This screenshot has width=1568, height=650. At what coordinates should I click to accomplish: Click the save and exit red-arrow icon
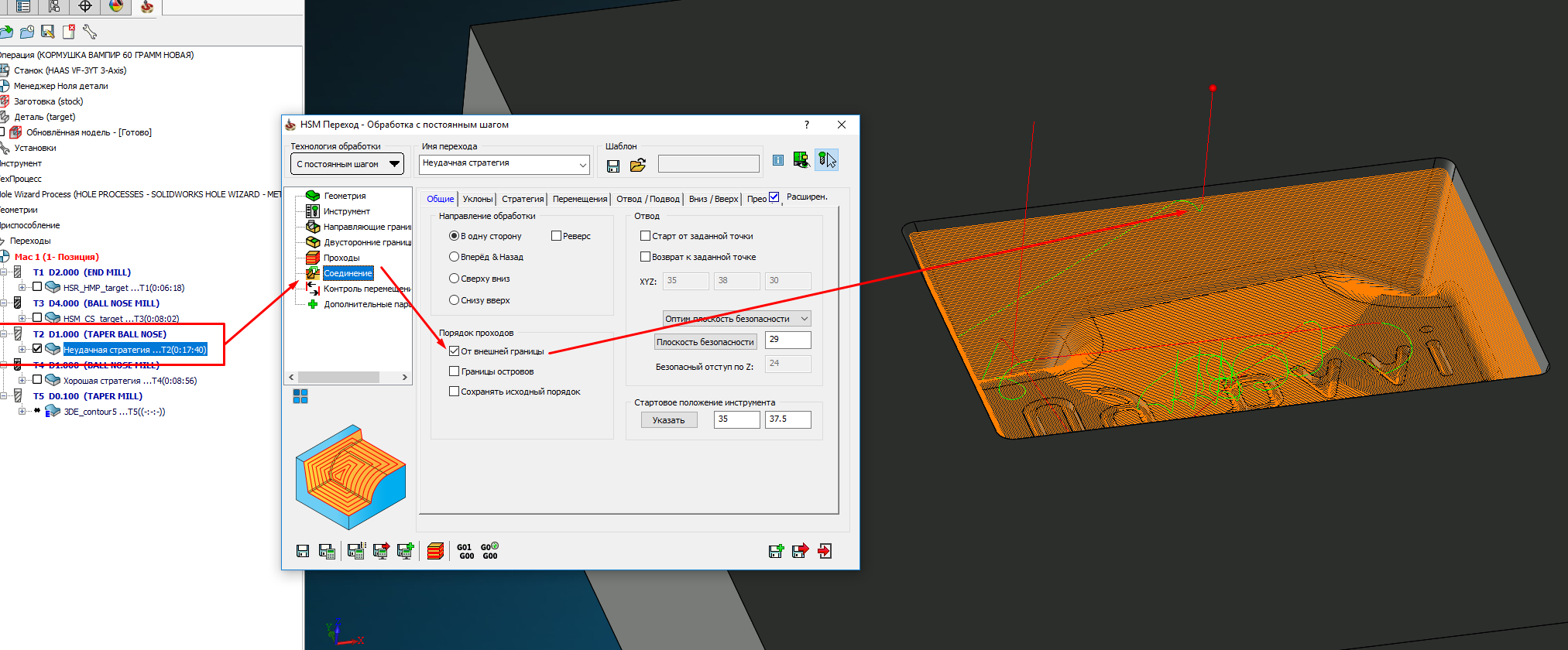click(x=800, y=551)
